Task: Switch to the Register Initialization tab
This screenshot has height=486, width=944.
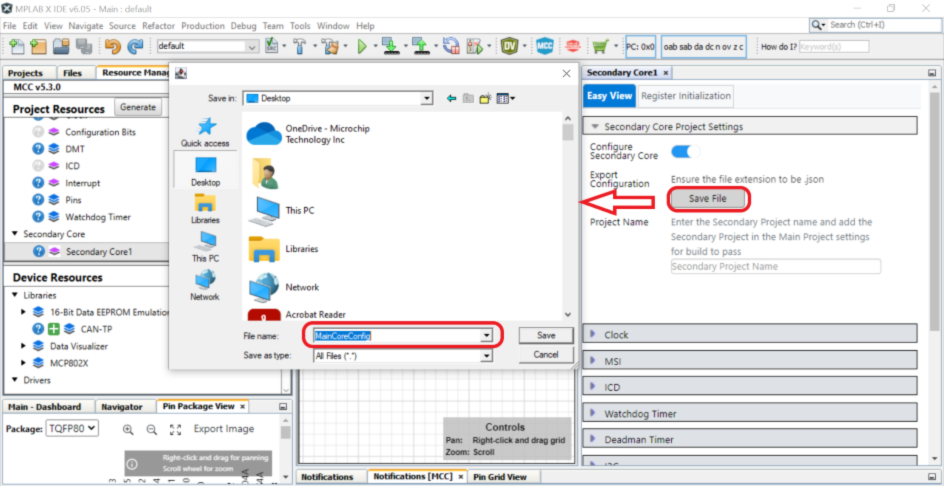Action: coord(686,96)
